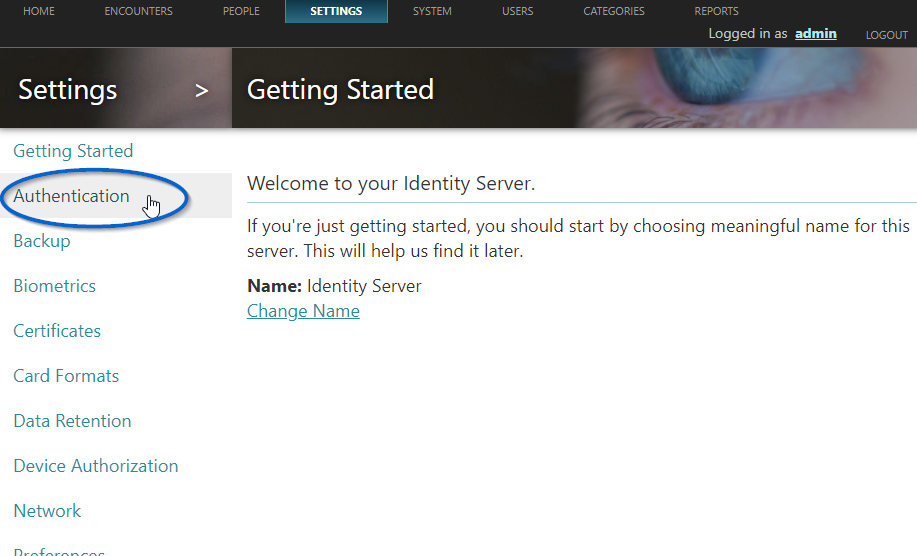Go to the ENCOUNTERS tab
Screen dimensions: 917x556
tap(139, 11)
